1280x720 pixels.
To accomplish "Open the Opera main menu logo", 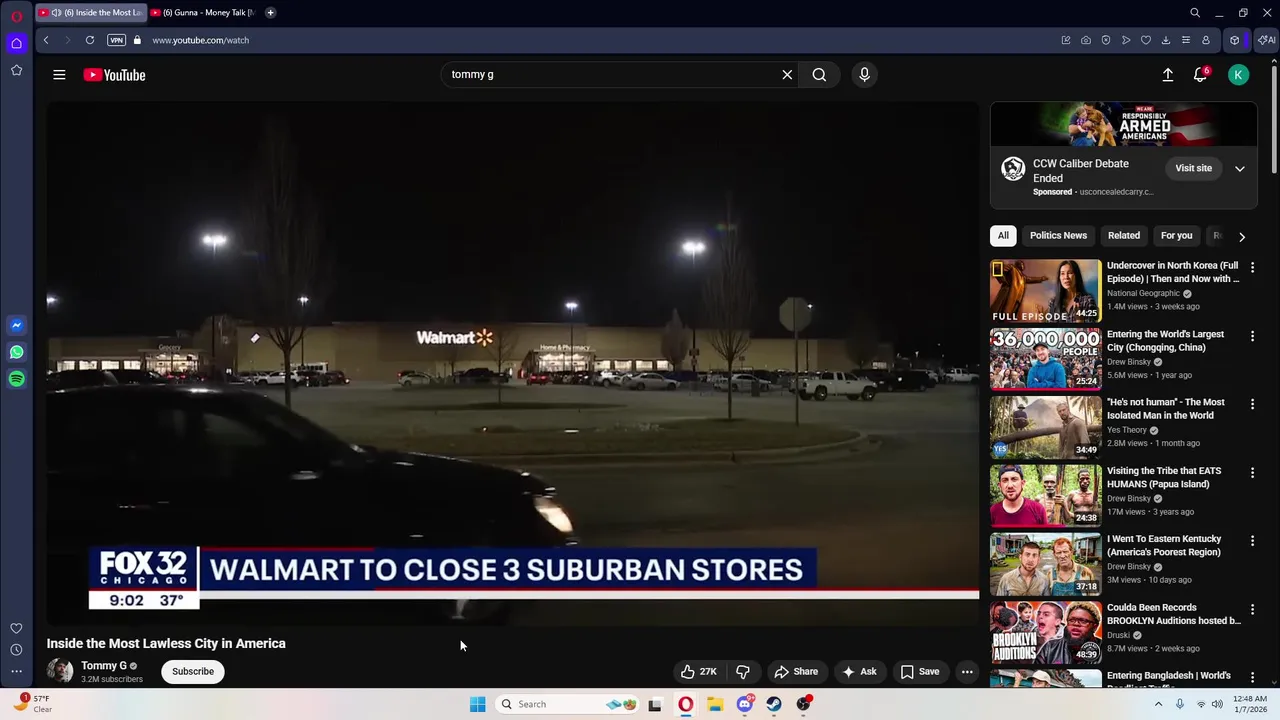I will (x=16, y=16).
